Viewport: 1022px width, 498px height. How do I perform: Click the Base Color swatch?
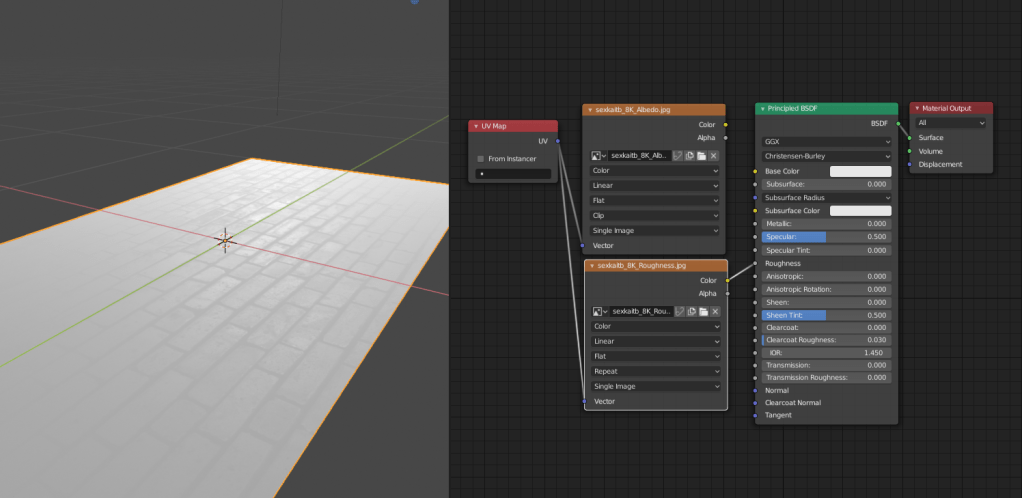pyautogui.click(x=860, y=172)
